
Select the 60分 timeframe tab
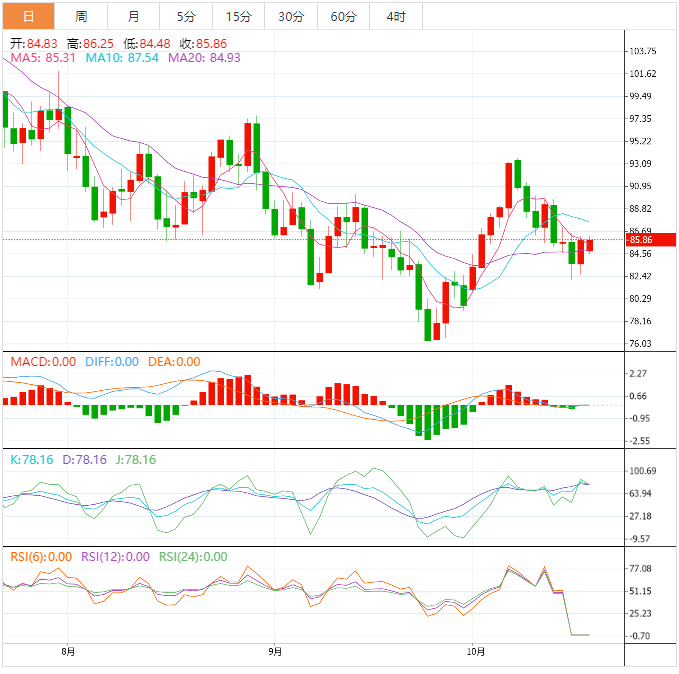(343, 16)
